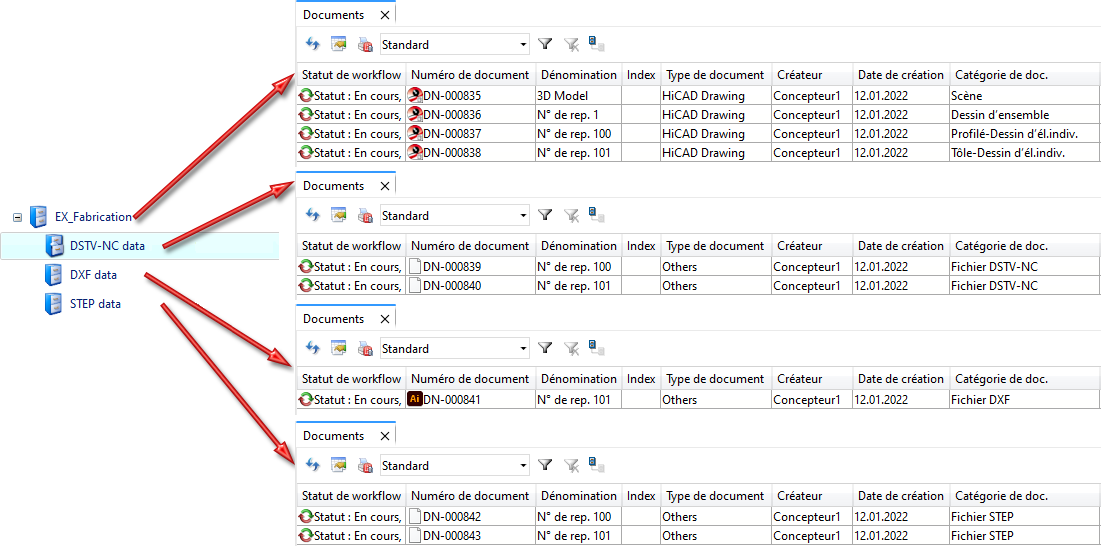1101x546 pixels.
Task: Open Standard dropdown above DN-000839 list
Action: click(523, 215)
